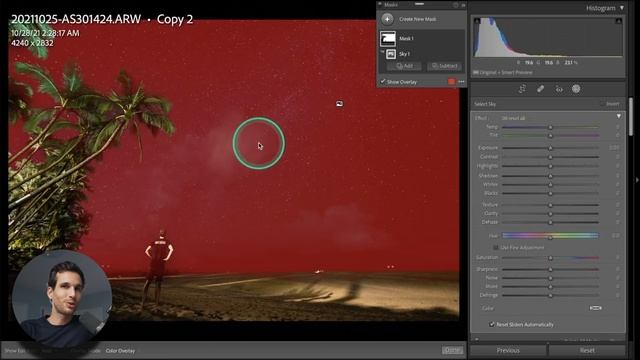Collapse the Masks panel with double-arrow icon
The width and height of the screenshot is (640, 360).
[x=463, y=5]
